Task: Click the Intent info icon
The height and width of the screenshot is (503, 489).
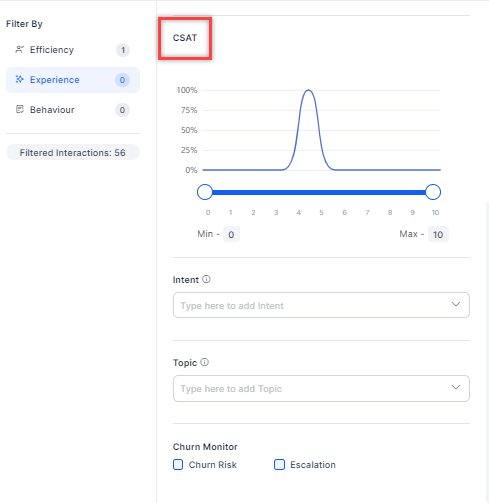Action: (x=206, y=279)
